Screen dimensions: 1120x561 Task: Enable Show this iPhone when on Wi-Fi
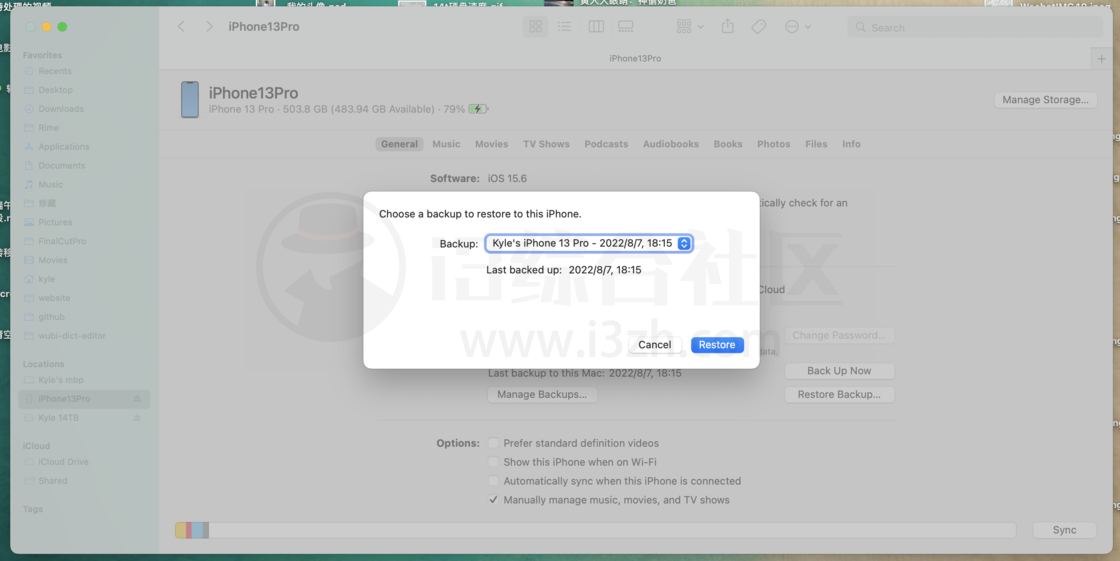[x=493, y=462]
